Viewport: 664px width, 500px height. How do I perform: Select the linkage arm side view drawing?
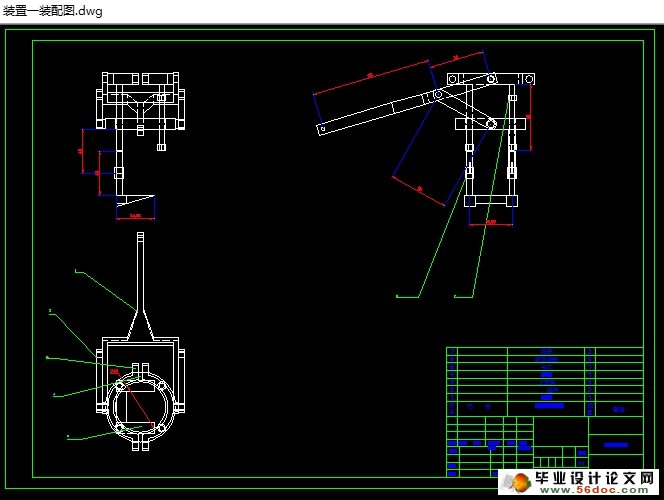click(x=424, y=138)
